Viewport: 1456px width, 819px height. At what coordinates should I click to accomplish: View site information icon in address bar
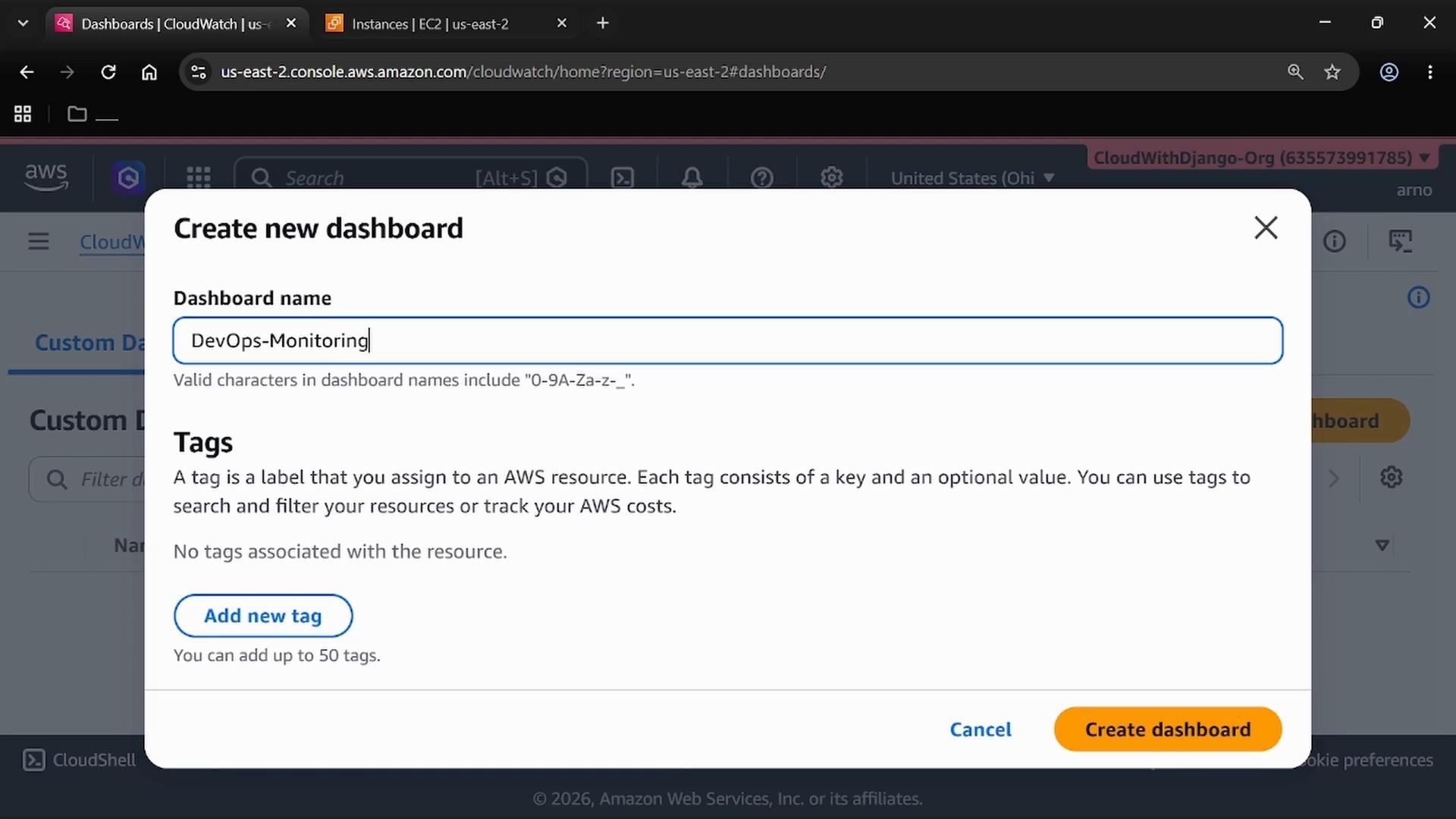[198, 72]
